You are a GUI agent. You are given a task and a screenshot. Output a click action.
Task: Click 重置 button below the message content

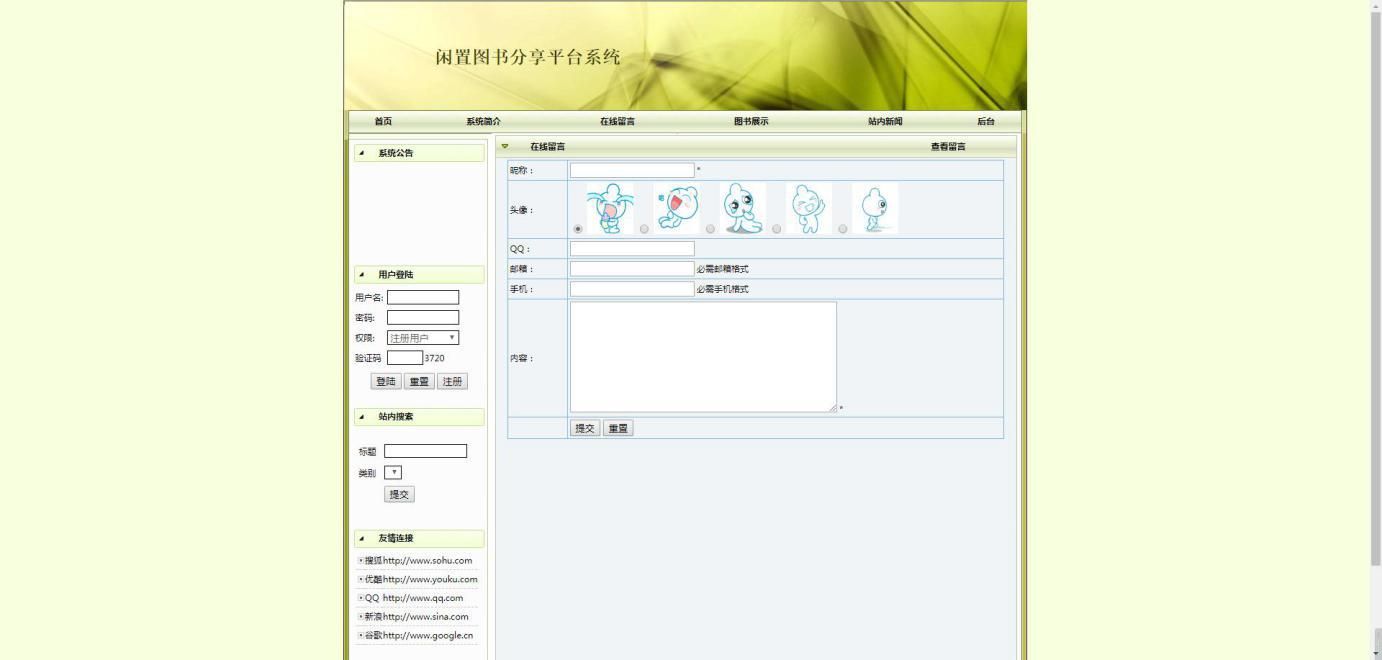(x=618, y=428)
